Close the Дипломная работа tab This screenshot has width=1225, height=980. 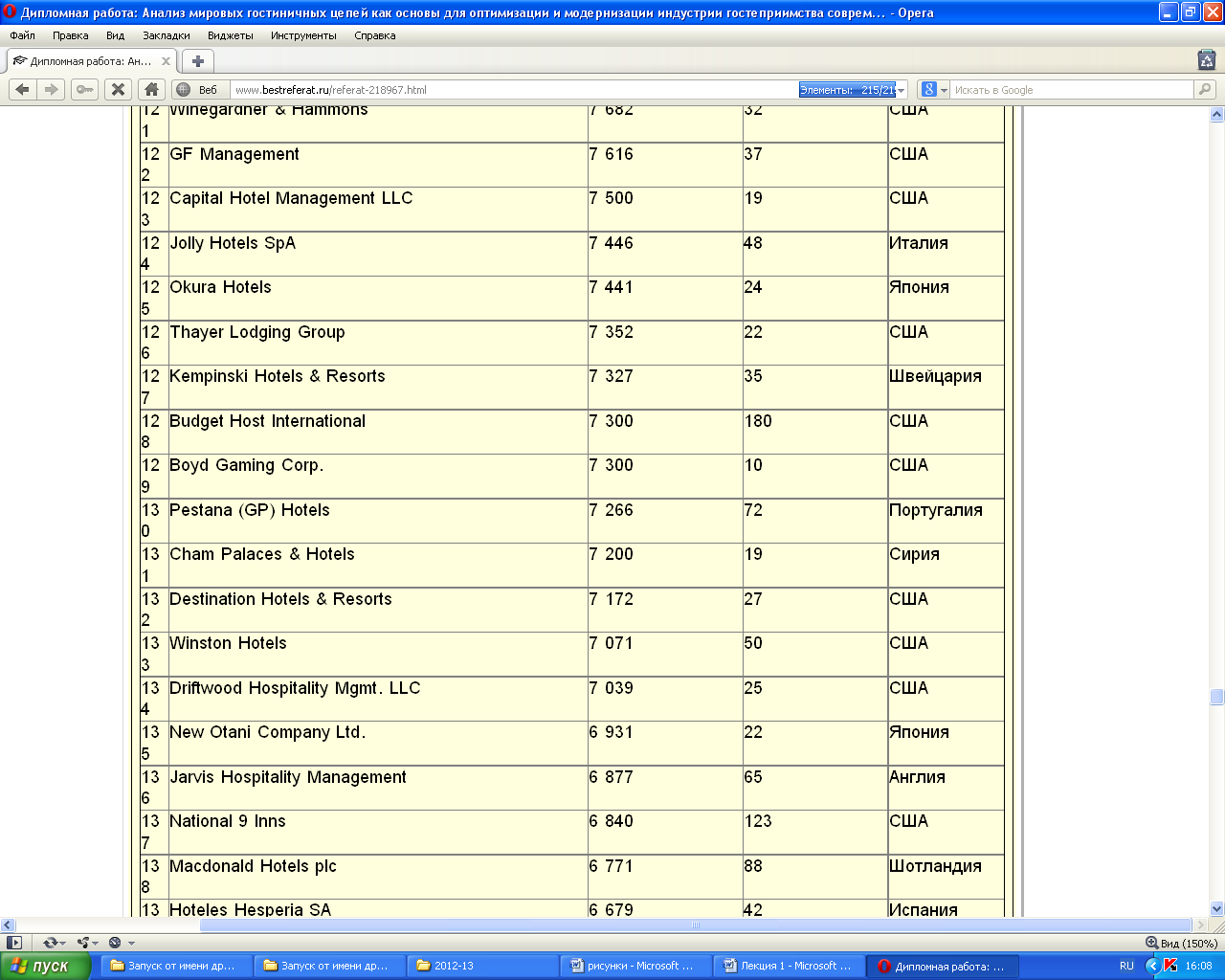(x=166, y=61)
